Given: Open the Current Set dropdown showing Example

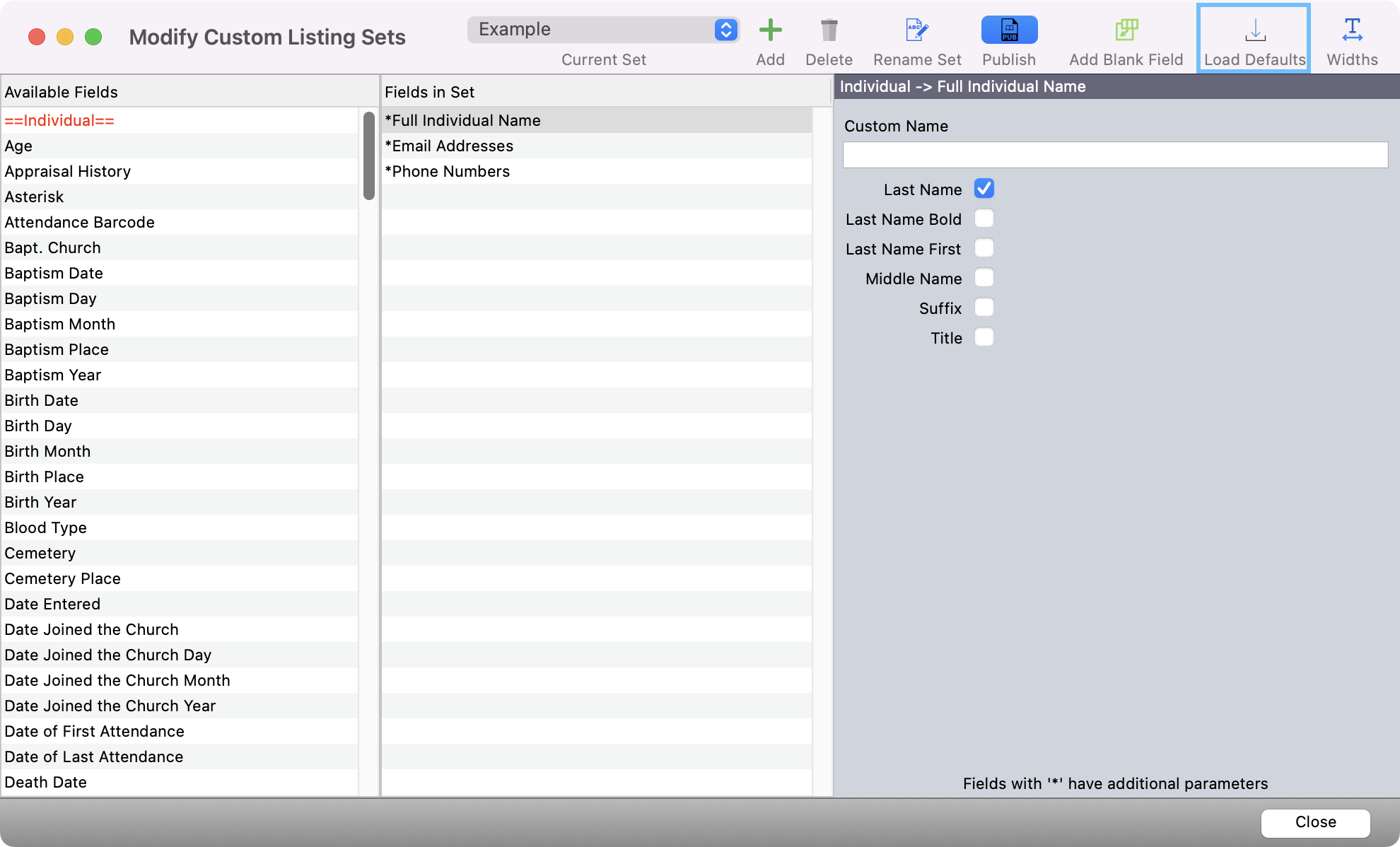Looking at the screenshot, I should [x=604, y=30].
